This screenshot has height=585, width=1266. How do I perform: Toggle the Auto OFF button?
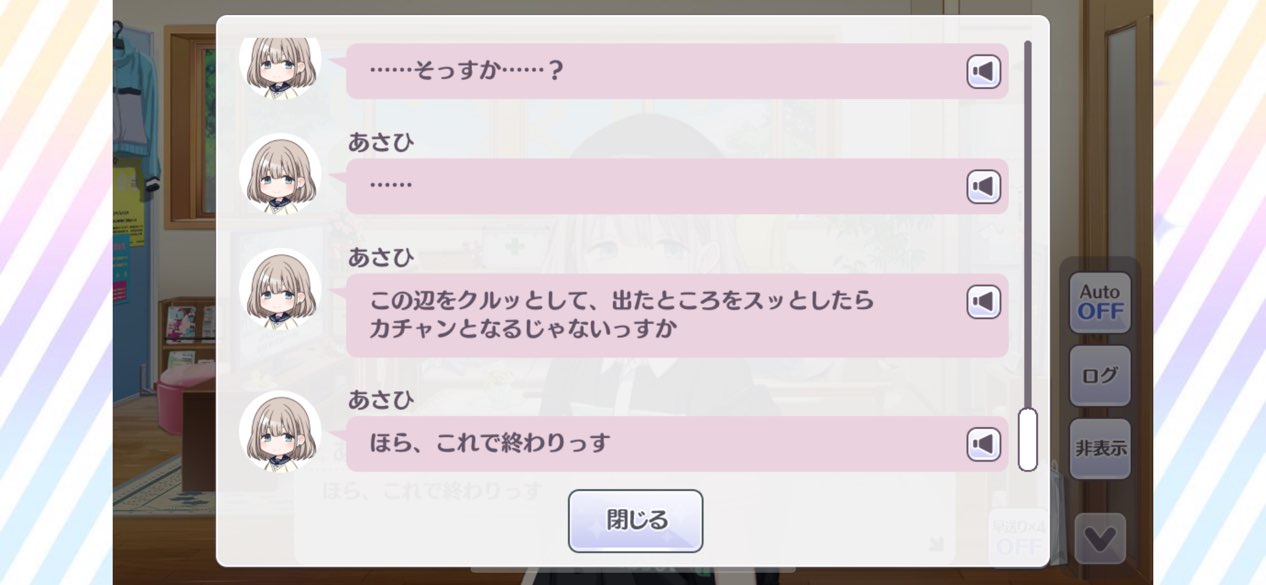click(1100, 302)
